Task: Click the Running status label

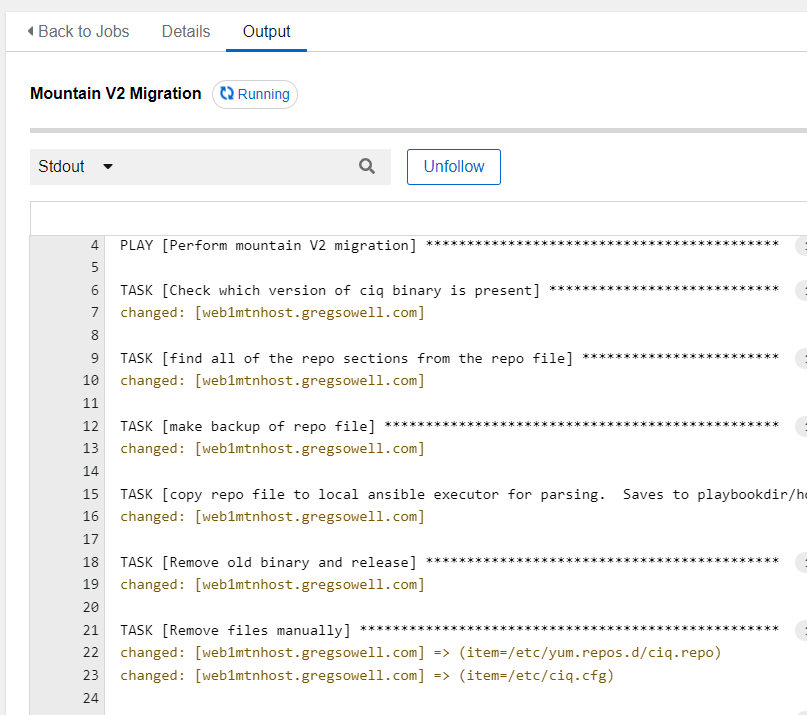Action: coord(263,94)
